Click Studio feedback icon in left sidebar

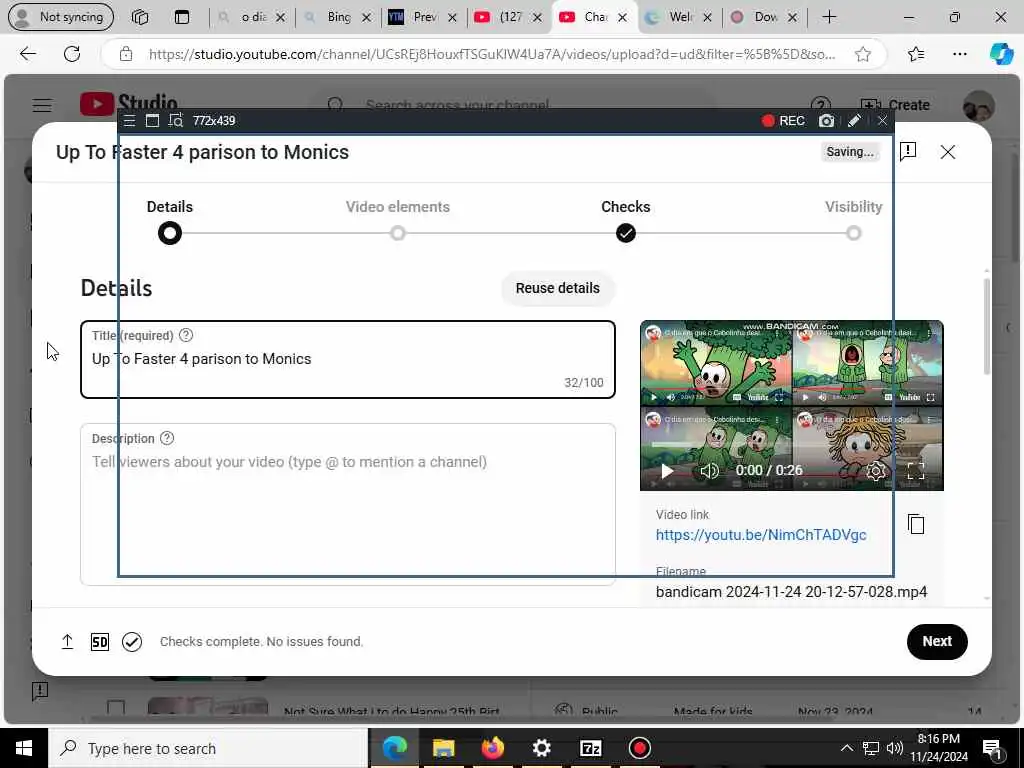[x=40, y=690]
